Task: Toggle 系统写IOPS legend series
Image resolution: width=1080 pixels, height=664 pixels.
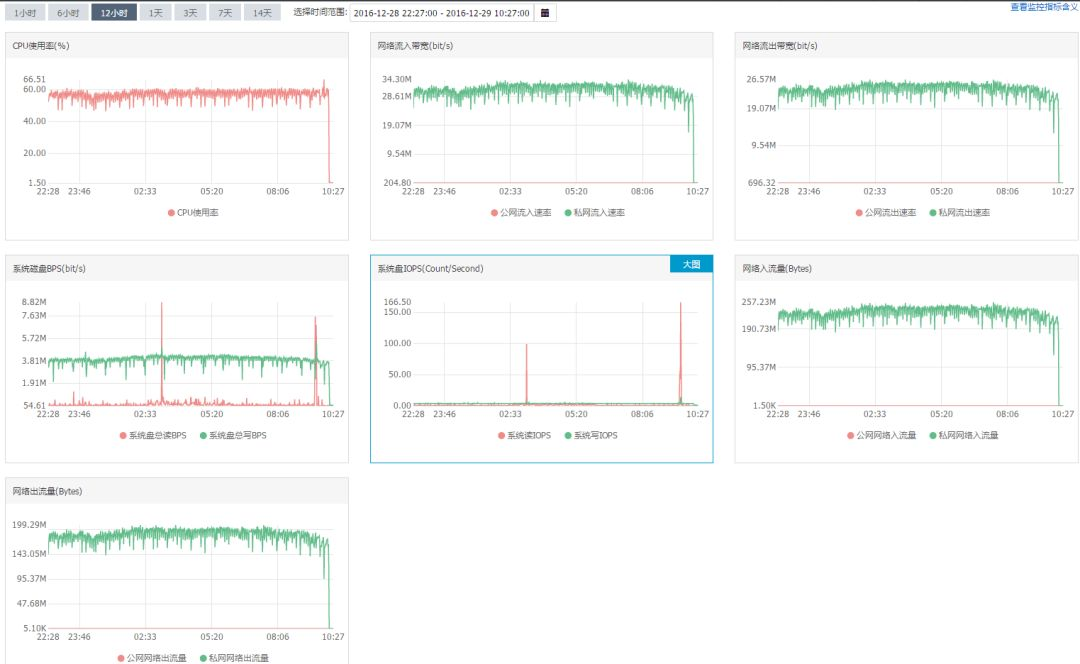Action: (x=591, y=435)
